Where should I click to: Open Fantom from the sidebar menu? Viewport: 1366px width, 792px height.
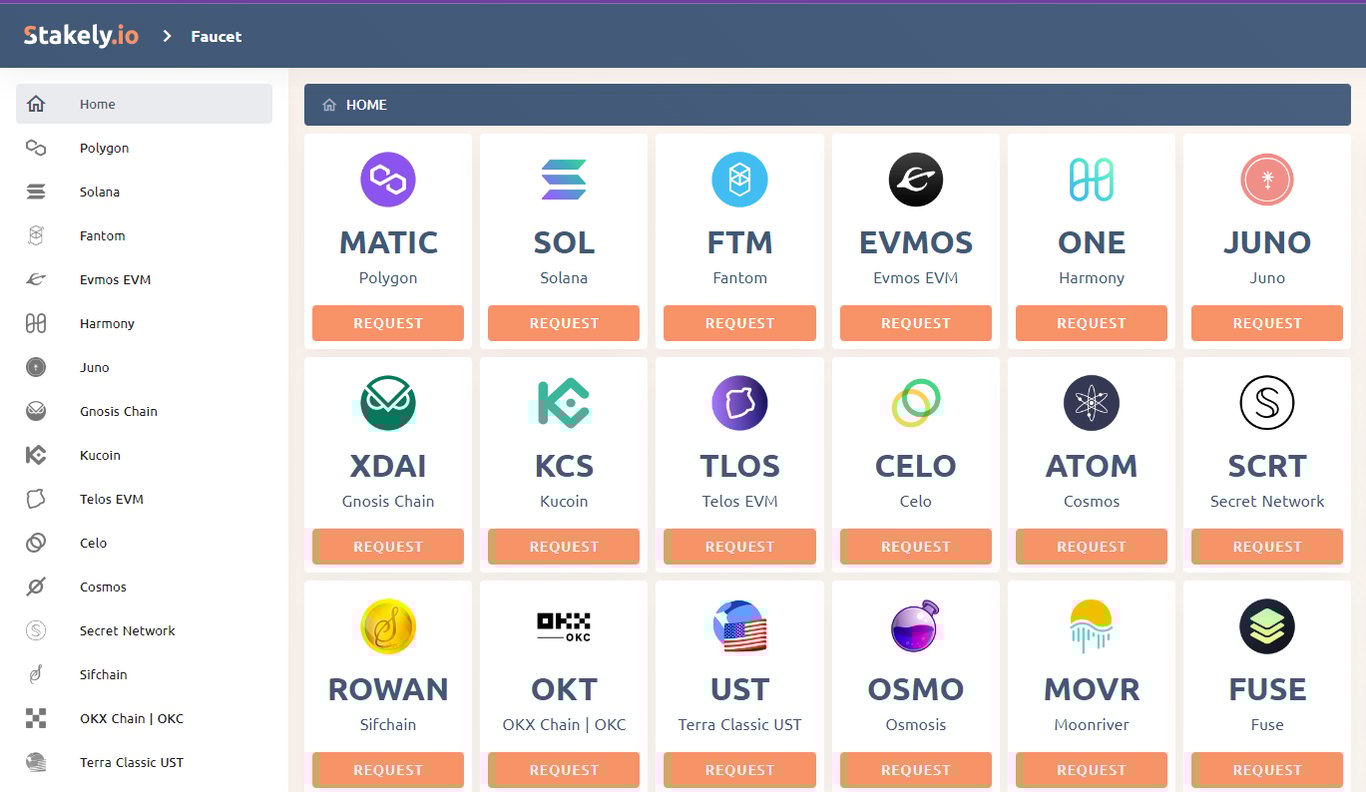[144, 236]
